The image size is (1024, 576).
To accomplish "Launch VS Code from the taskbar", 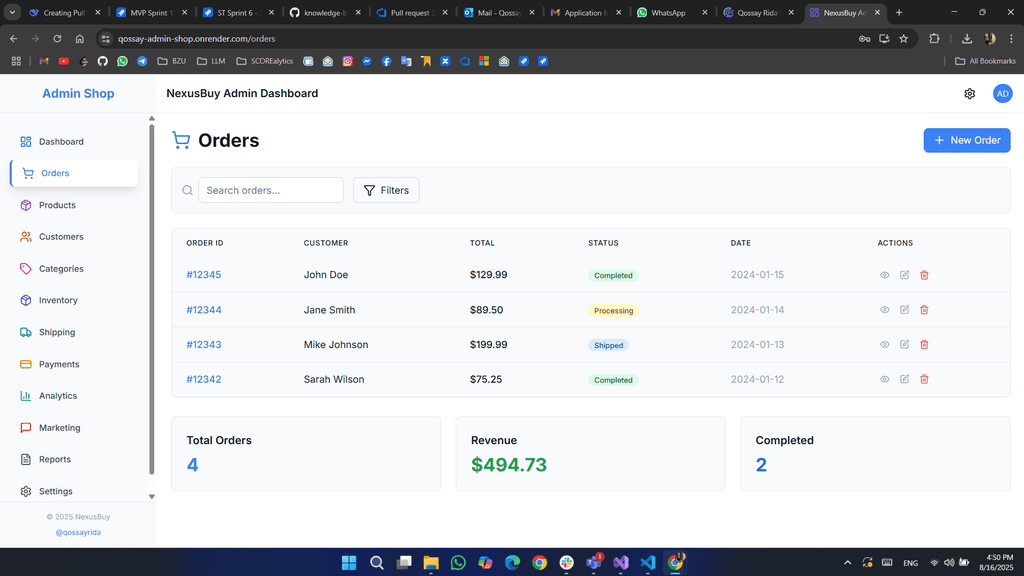I will coord(648,562).
